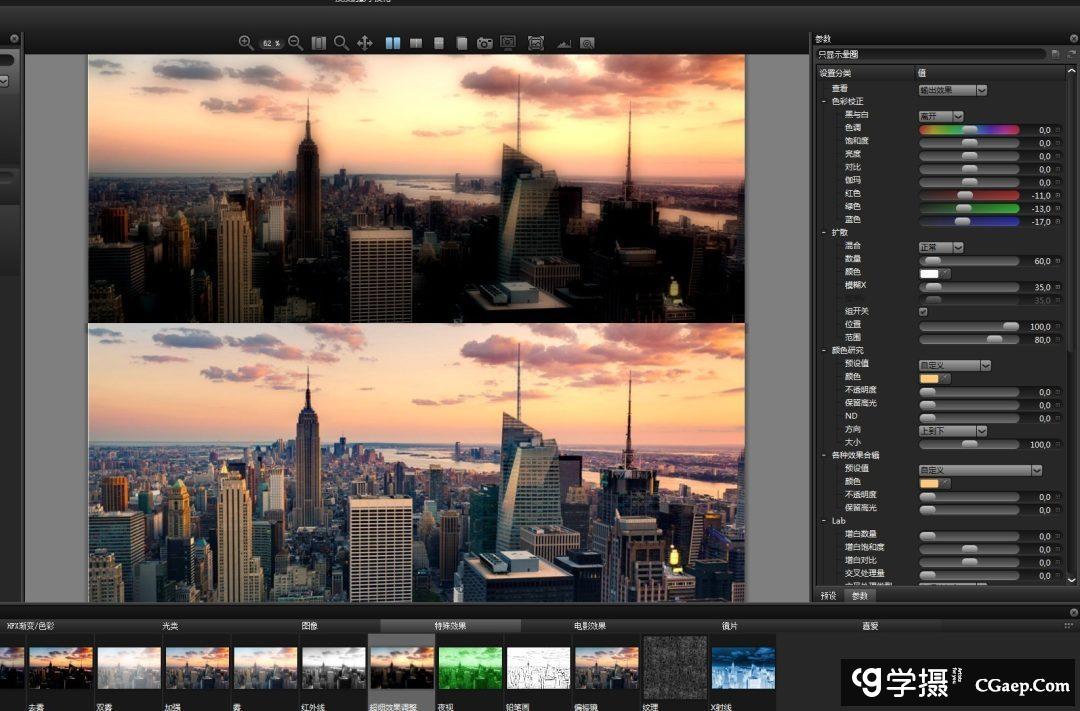
Task: Select the pan move arrows tool
Action: pyautogui.click(x=365, y=43)
